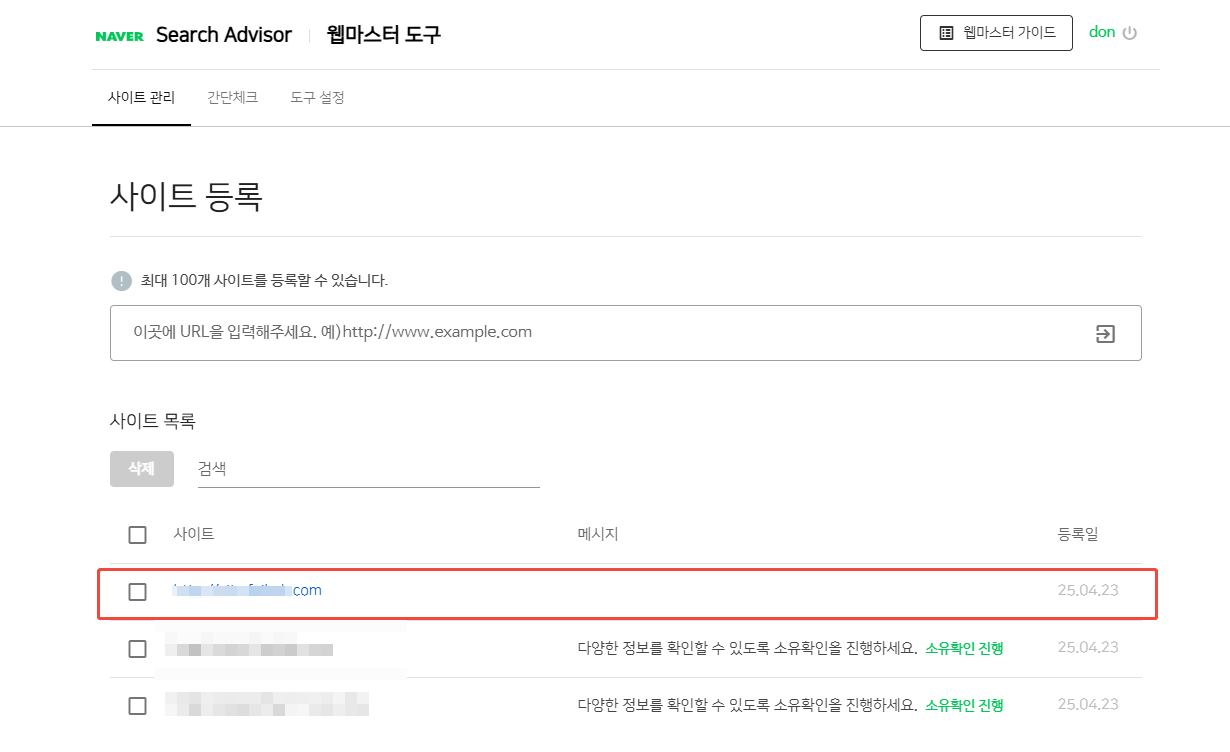
Task: Open the 도구 설정 tab
Action: click(317, 98)
